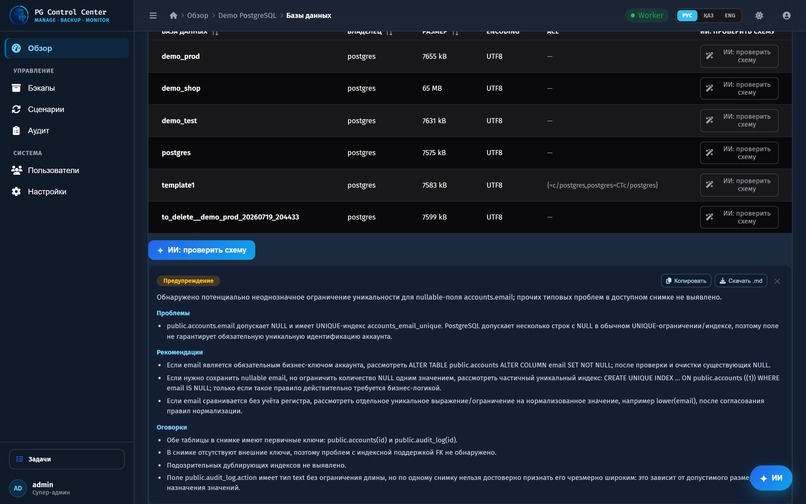The height and width of the screenshot is (504, 806).
Task: Select the demo_prod database name
Action: pyautogui.click(x=180, y=56)
